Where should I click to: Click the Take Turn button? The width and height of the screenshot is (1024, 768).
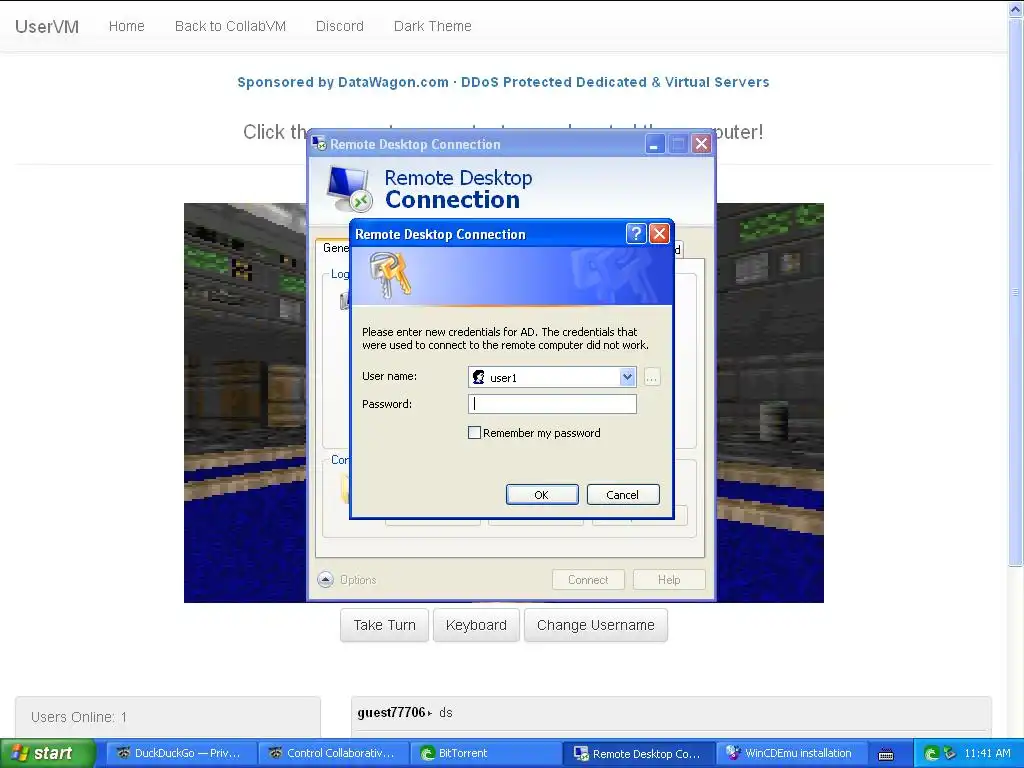tap(384, 625)
